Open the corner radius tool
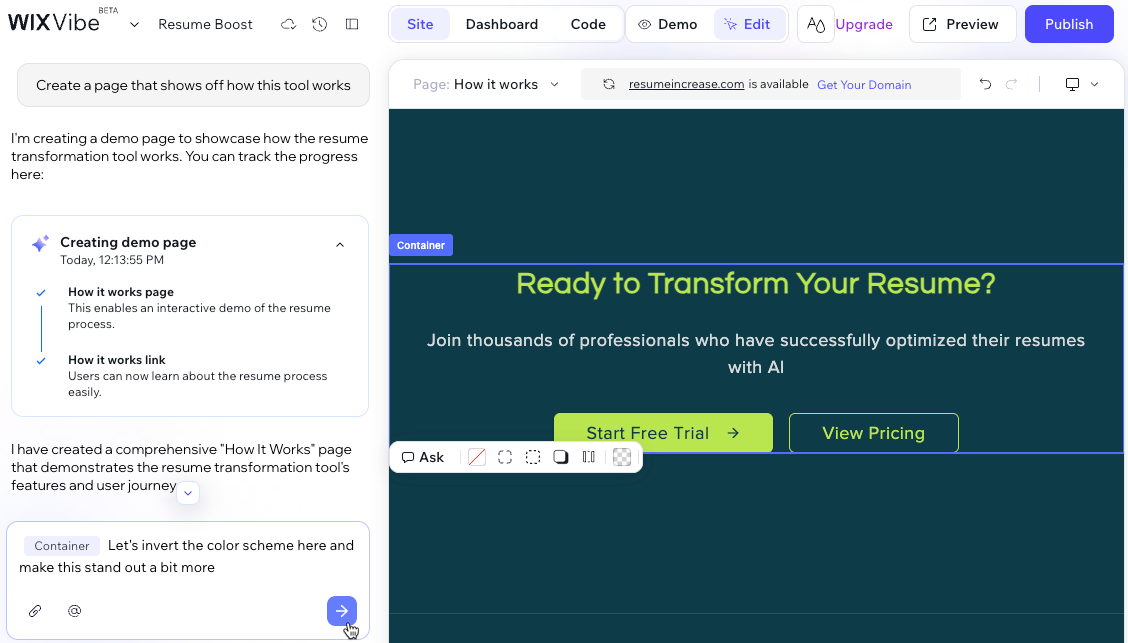The height and width of the screenshot is (643, 1128). pos(505,457)
